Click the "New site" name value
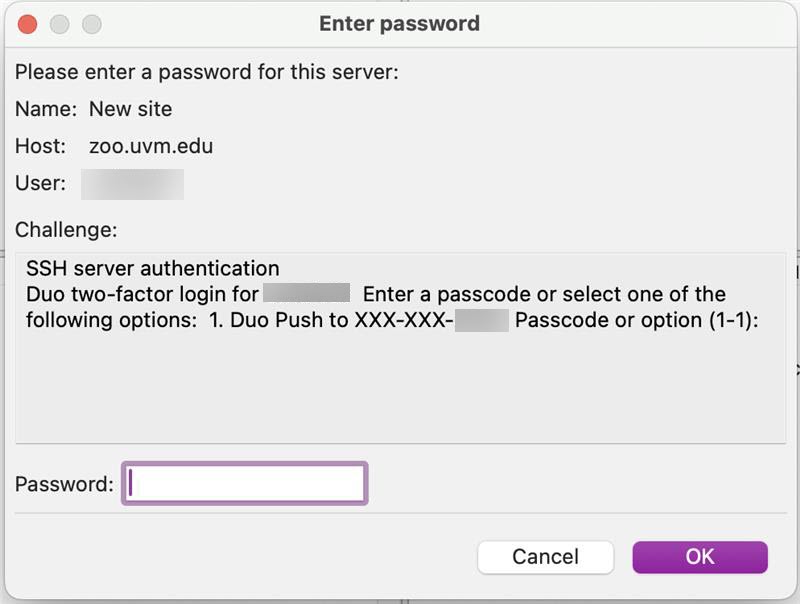The height and width of the screenshot is (604, 800). tap(130, 109)
